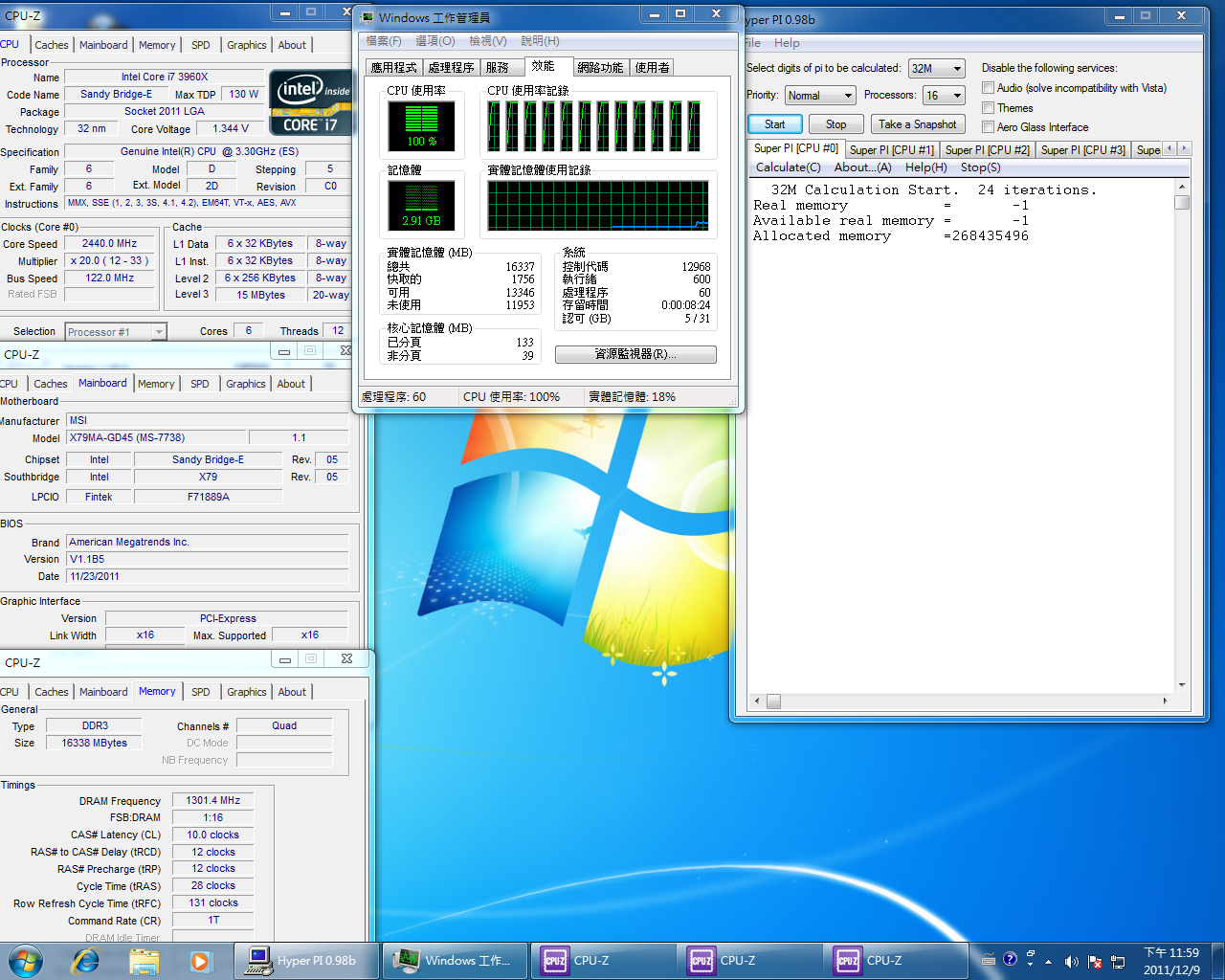Open SPD tab in CPU-Z Mainboard window

(x=199, y=384)
